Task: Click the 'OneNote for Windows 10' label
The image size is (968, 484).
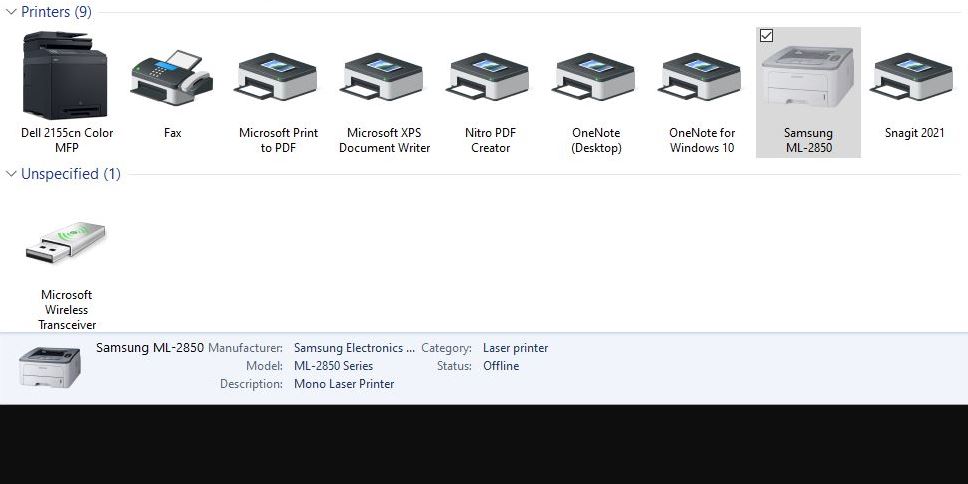Action: coord(702,140)
